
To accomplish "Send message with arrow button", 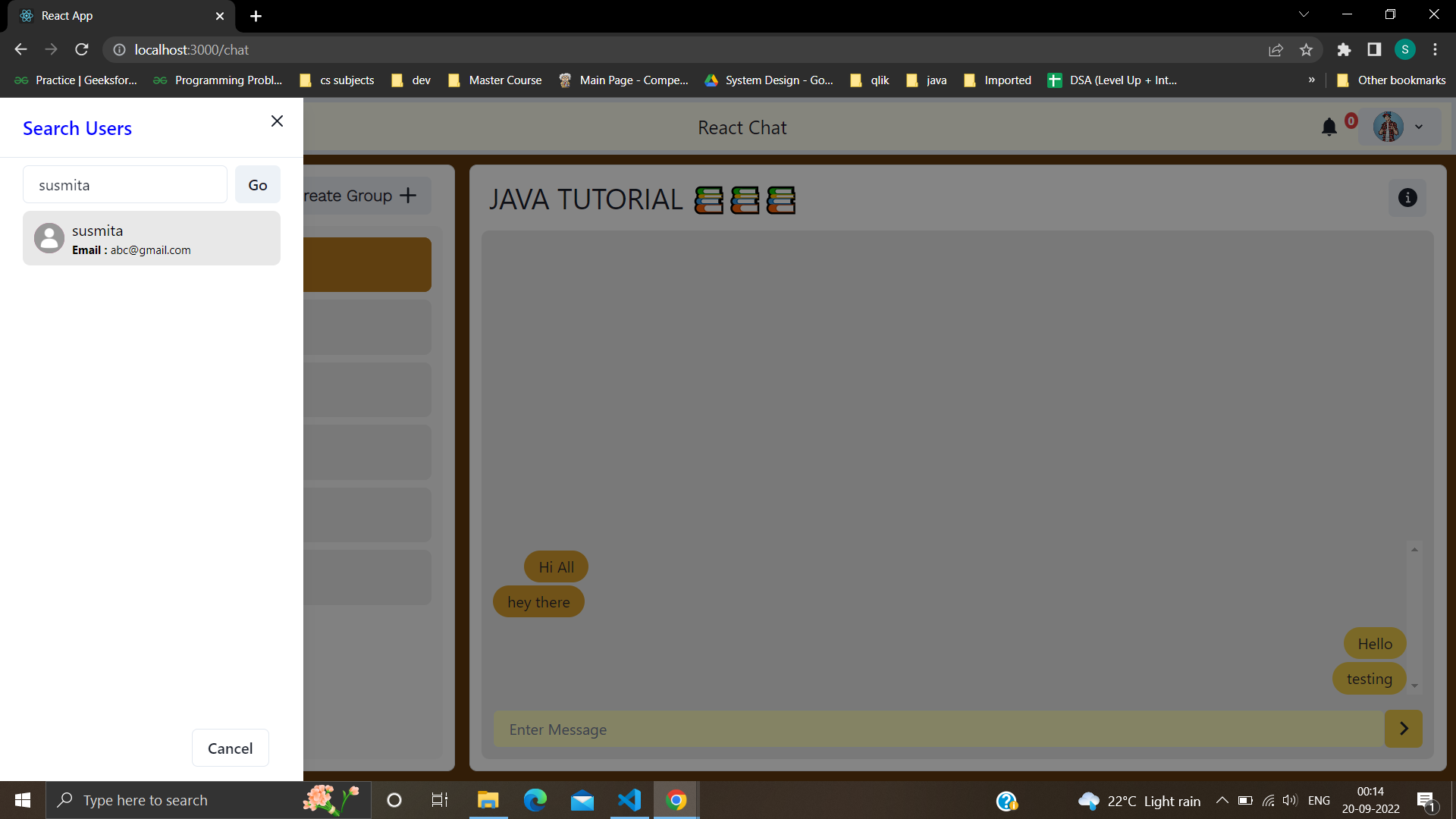I will point(1403,729).
